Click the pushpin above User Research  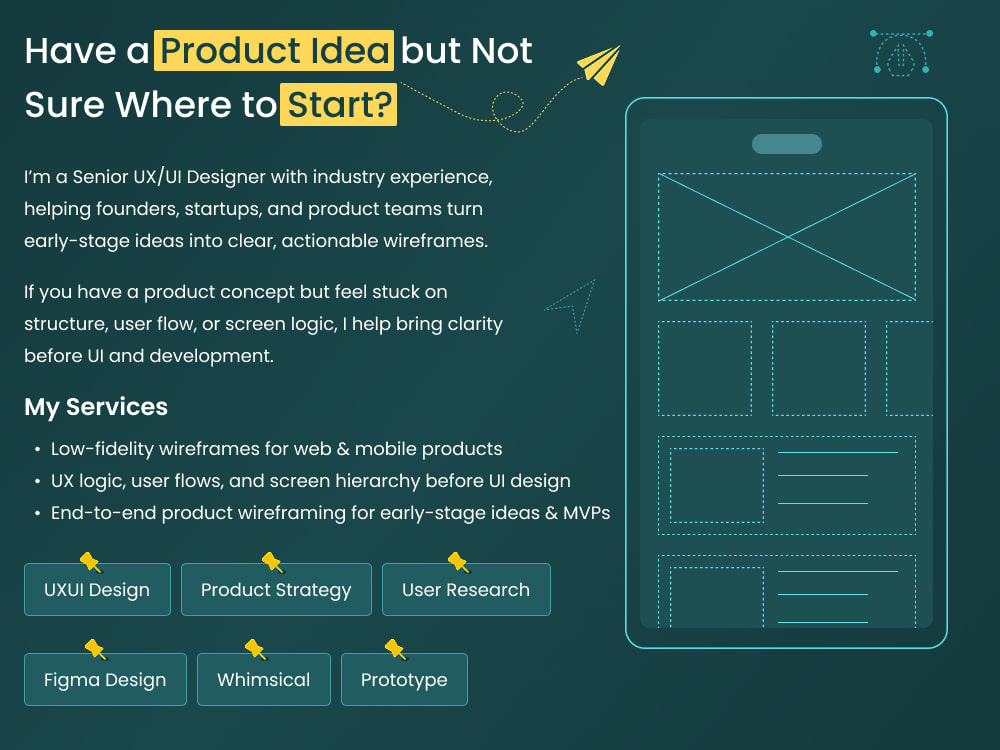tap(459, 562)
